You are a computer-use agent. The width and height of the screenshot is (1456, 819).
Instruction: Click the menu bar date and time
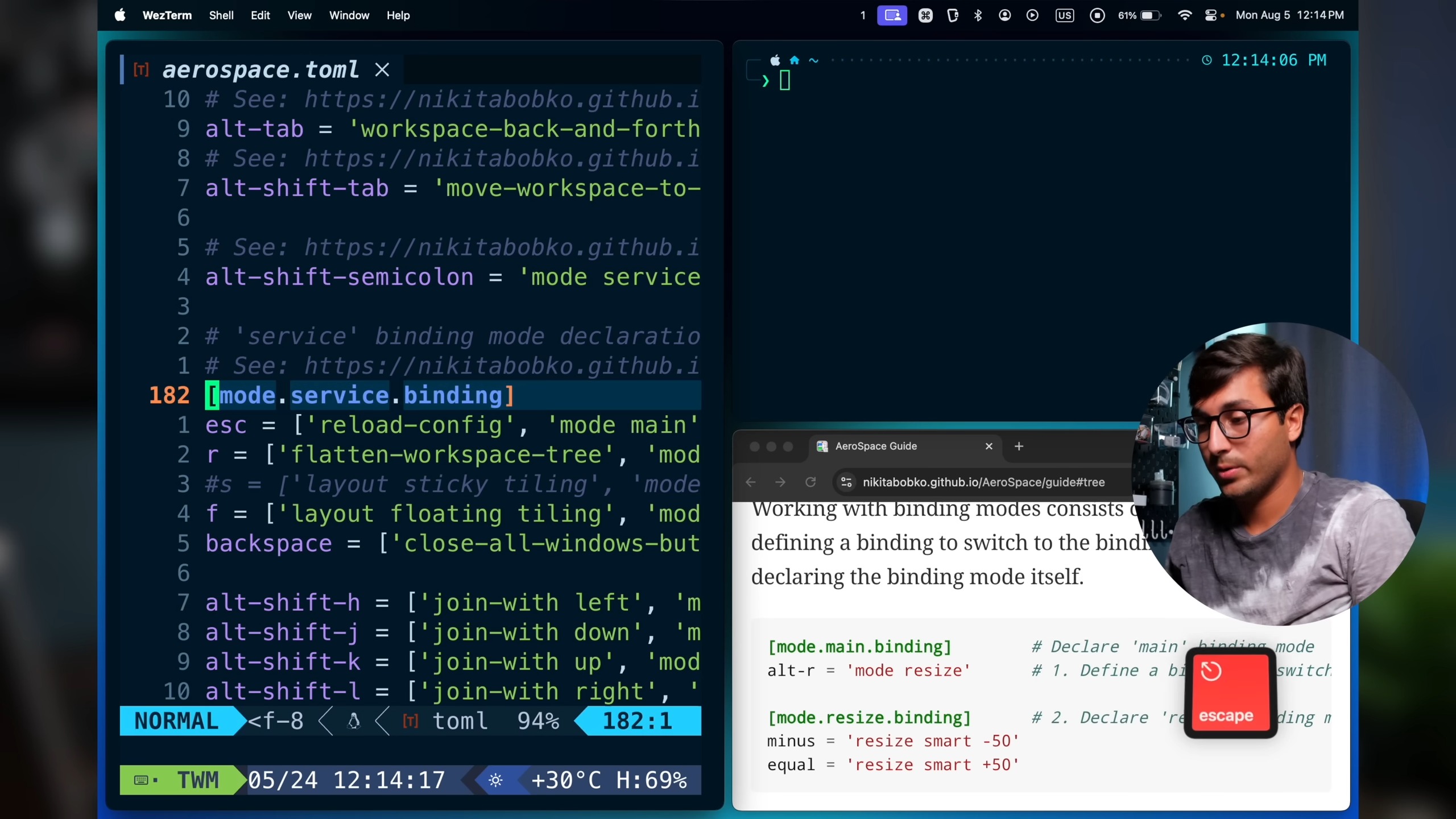point(1289,15)
